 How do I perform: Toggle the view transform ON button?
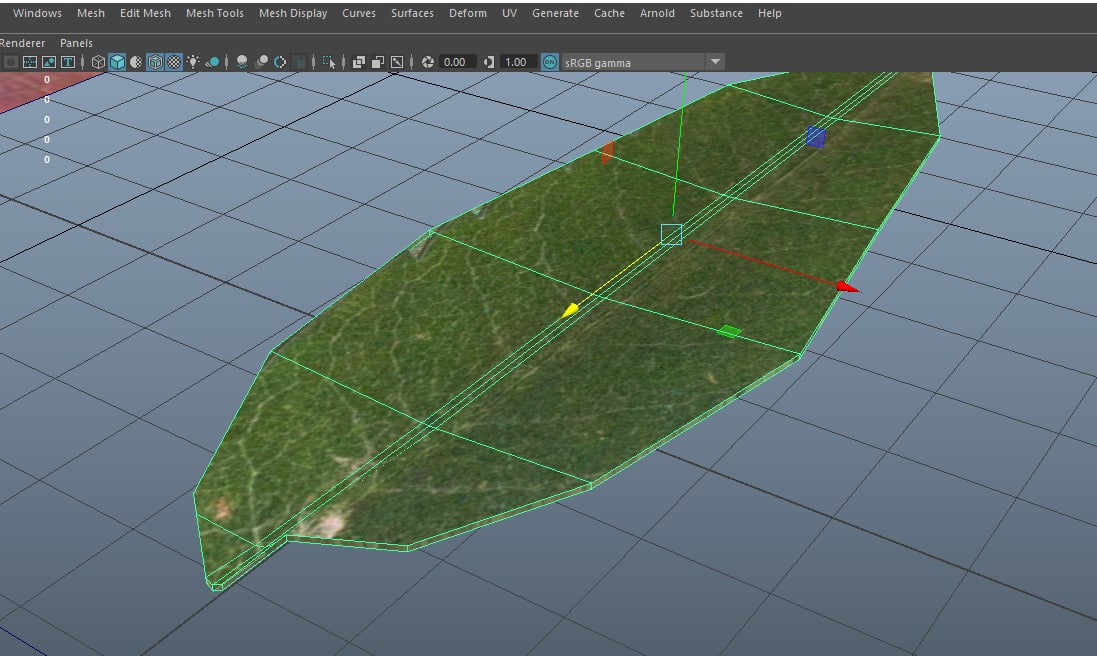(x=550, y=62)
